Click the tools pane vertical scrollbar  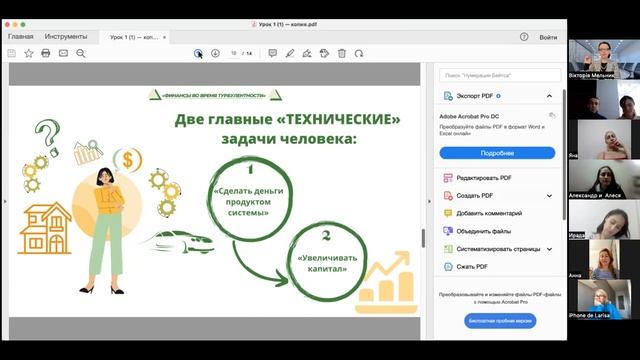click(x=564, y=154)
